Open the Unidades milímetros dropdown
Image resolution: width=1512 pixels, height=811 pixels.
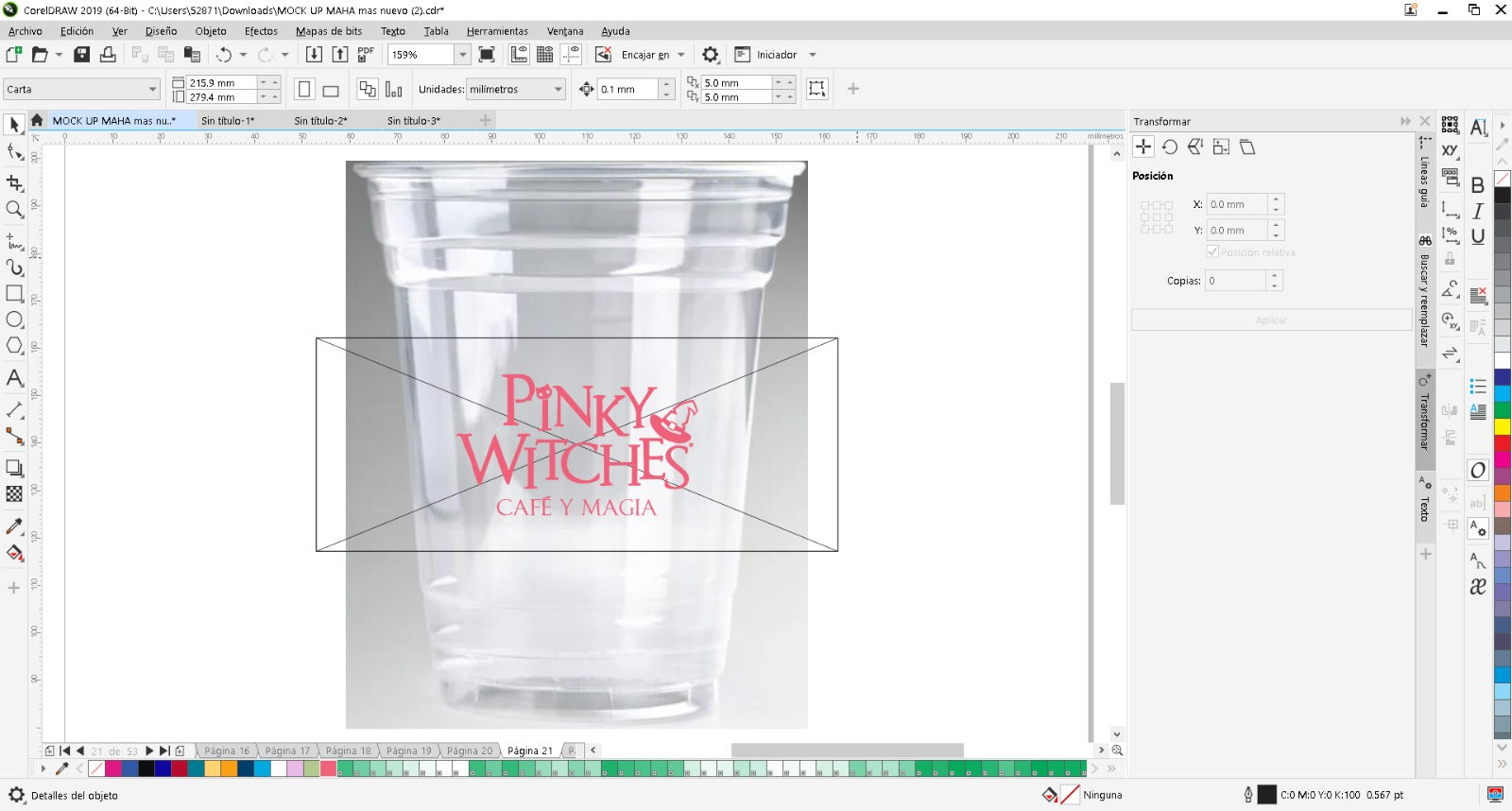coord(558,89)
